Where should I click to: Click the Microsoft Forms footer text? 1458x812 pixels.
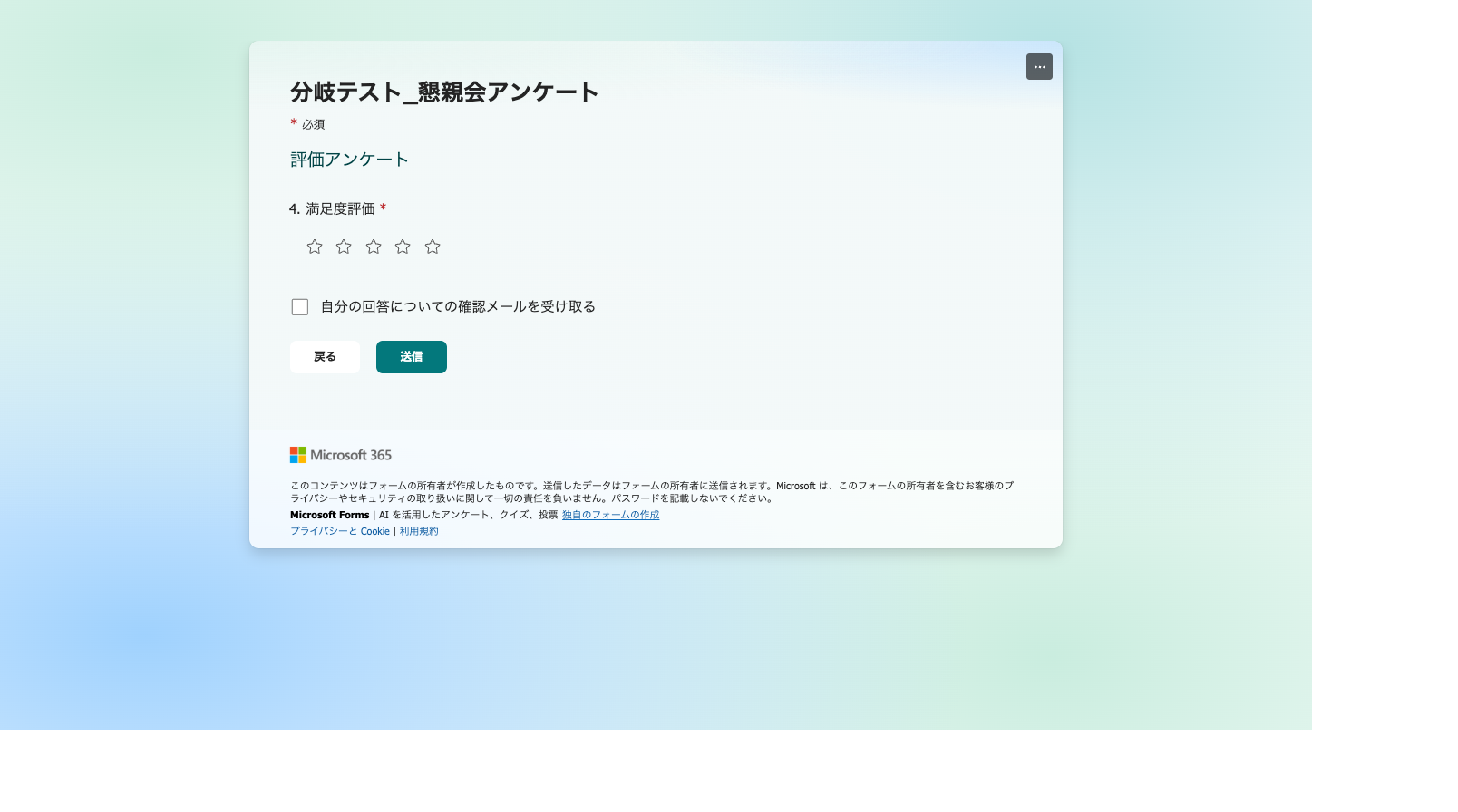coord(329,515)
